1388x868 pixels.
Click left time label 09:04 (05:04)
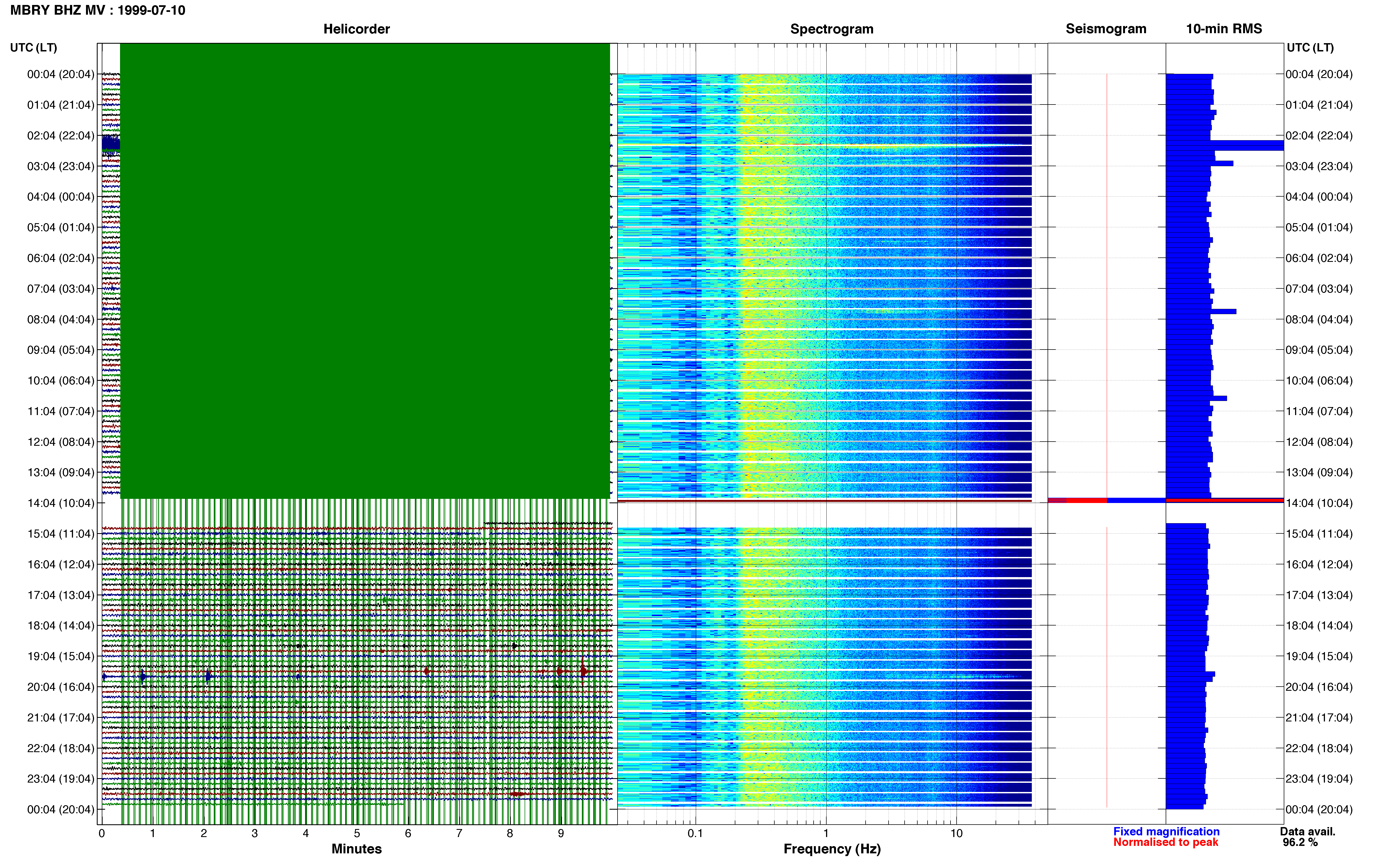[61, 350]
